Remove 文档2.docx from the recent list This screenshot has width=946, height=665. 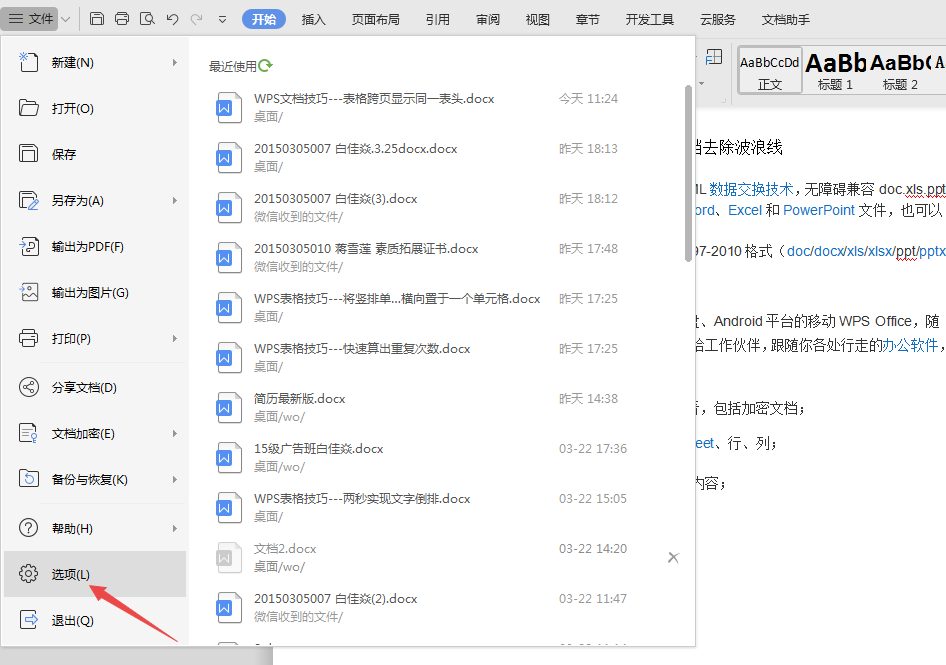point(673,558)
